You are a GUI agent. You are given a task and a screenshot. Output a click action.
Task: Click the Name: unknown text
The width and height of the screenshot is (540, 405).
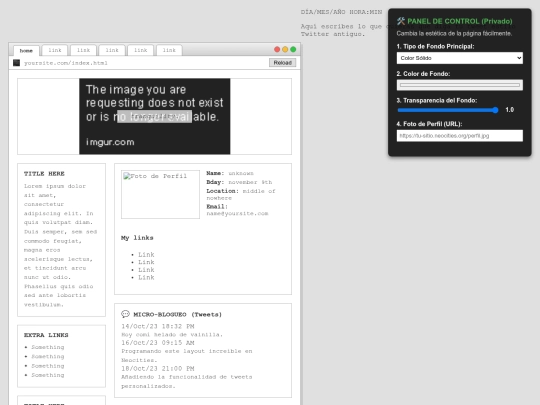pyautogui.click(x=230, y=173)
